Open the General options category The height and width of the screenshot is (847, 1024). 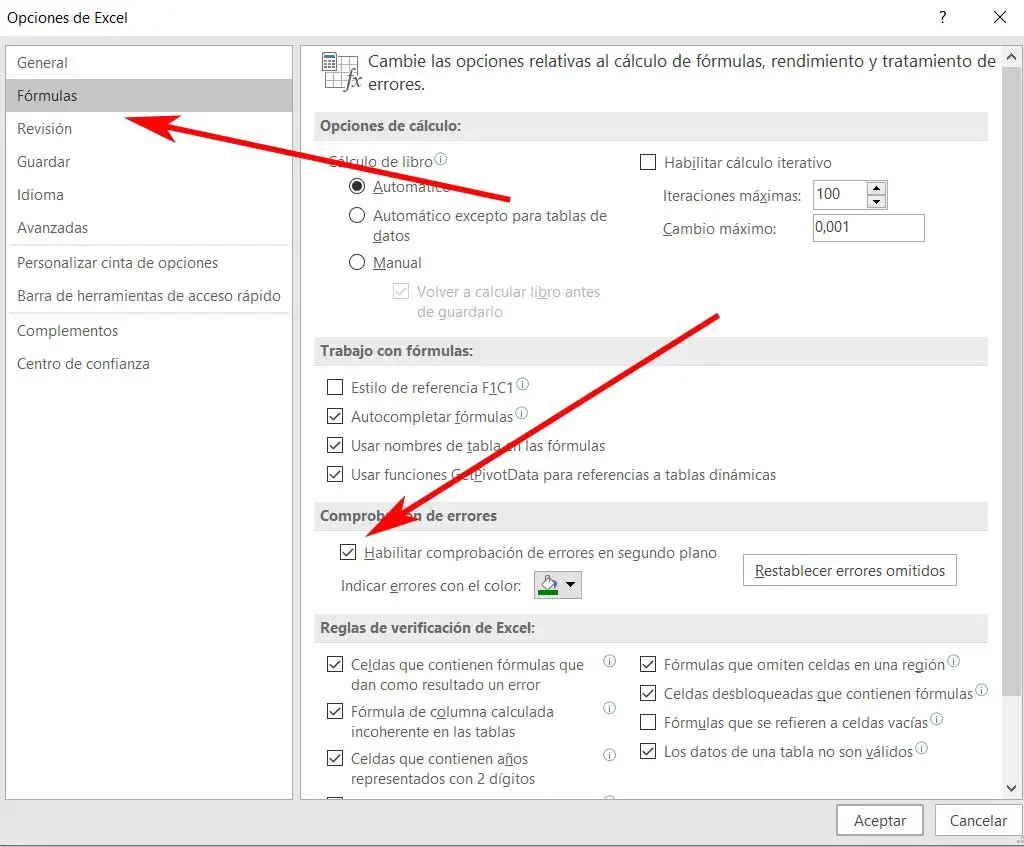(149, 63)
